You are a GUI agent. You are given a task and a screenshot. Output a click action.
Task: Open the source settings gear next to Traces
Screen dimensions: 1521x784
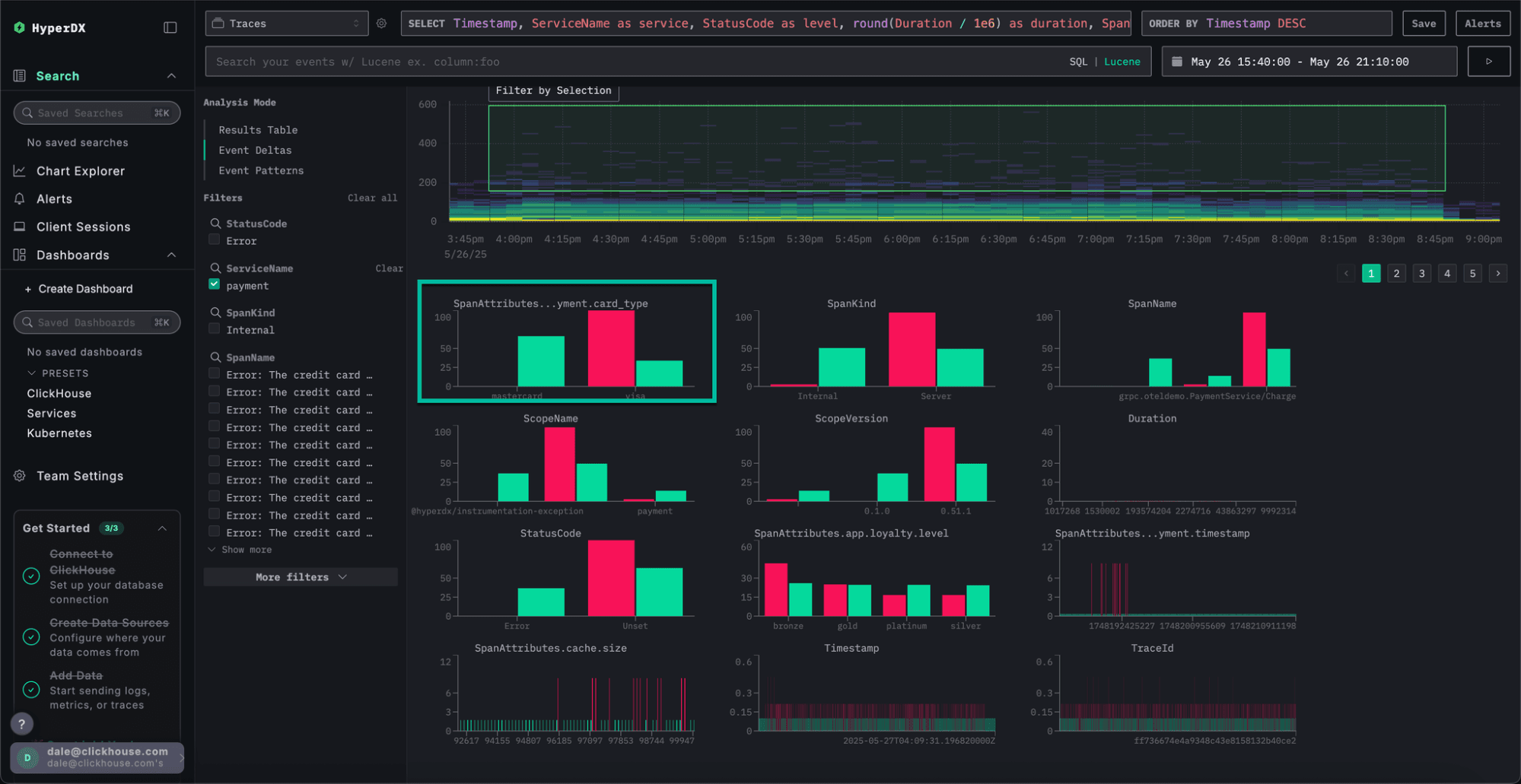pyautogui.click(x=381, y=23)
